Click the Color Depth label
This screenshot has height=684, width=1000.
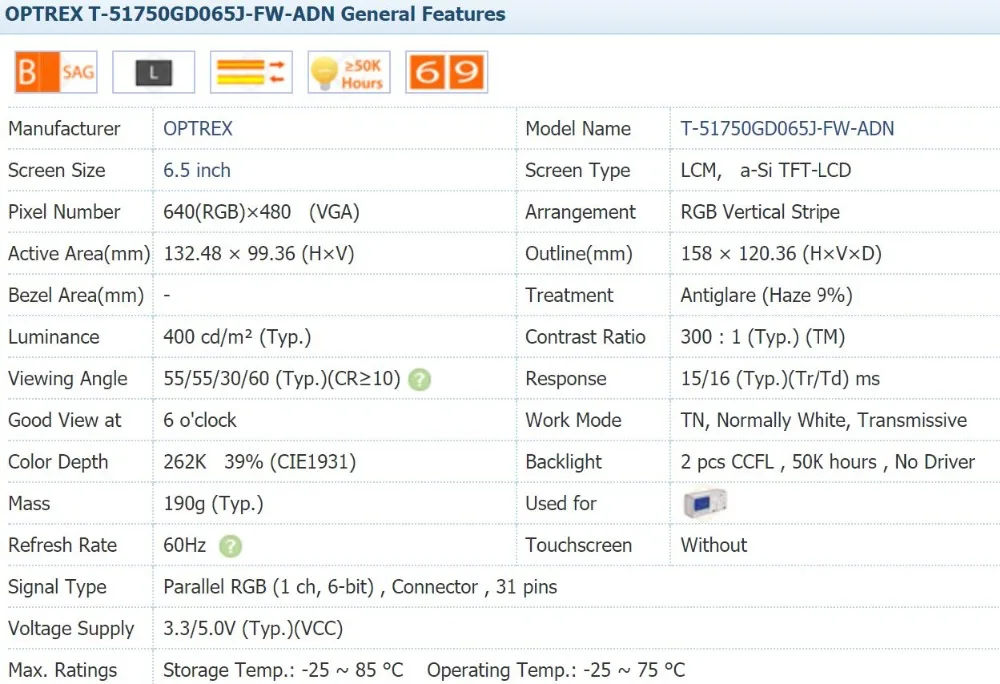[x=58, y=462]
